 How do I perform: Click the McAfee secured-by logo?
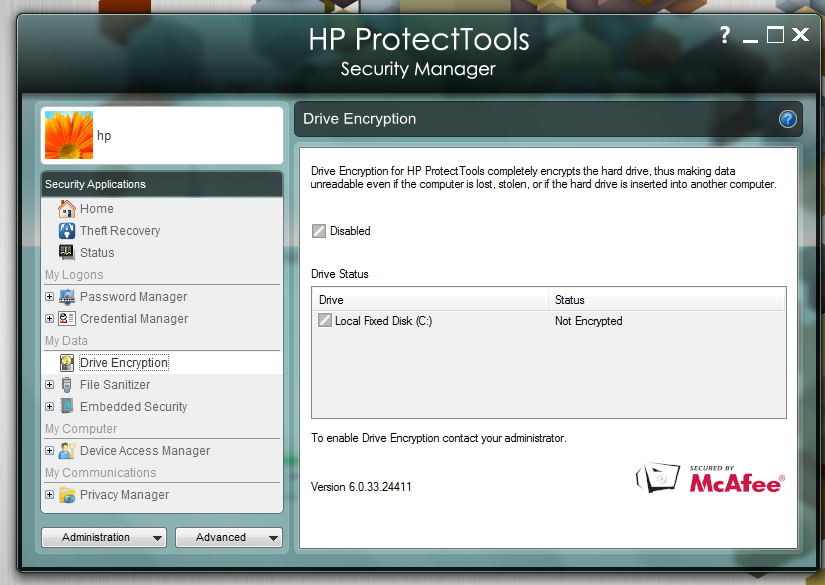pyautogui.click(x=711, y=478)
